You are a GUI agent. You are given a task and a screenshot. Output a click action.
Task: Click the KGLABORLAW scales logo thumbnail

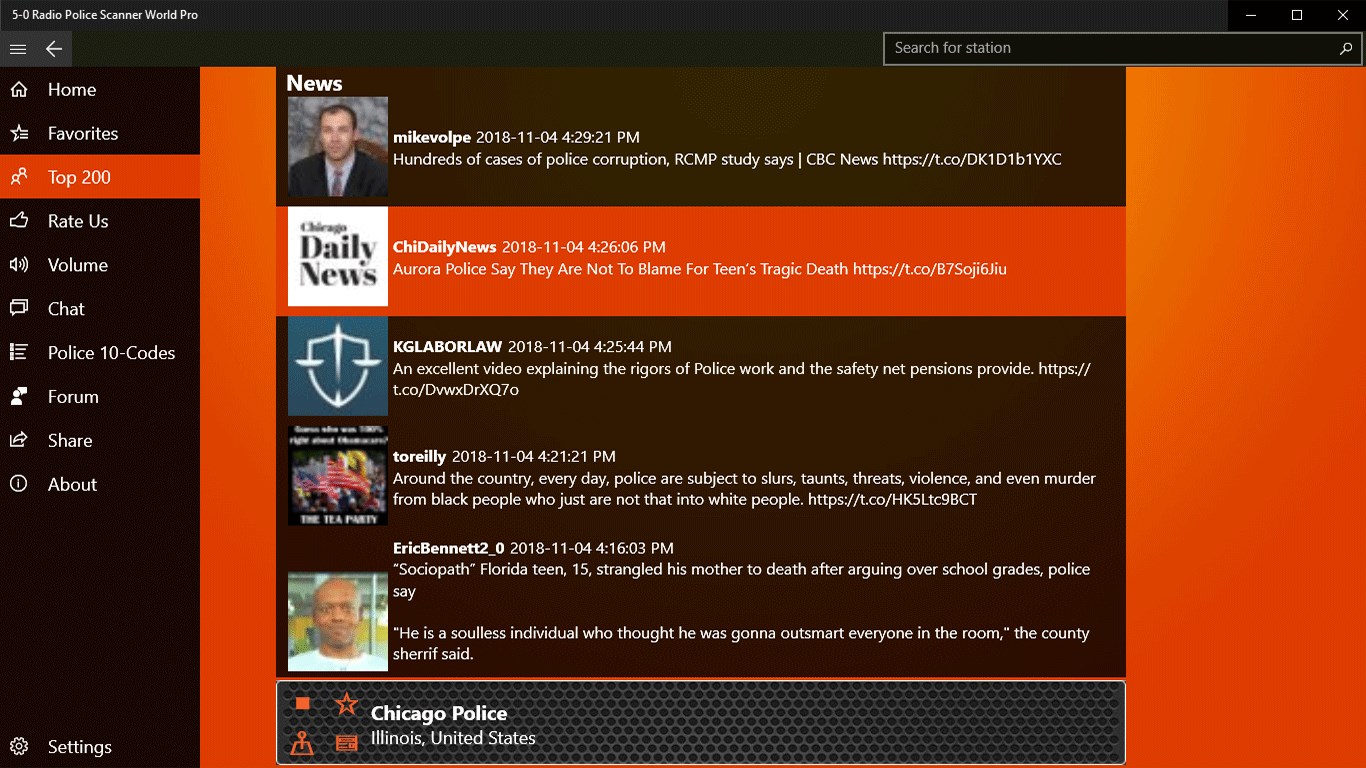click(338, 366)
